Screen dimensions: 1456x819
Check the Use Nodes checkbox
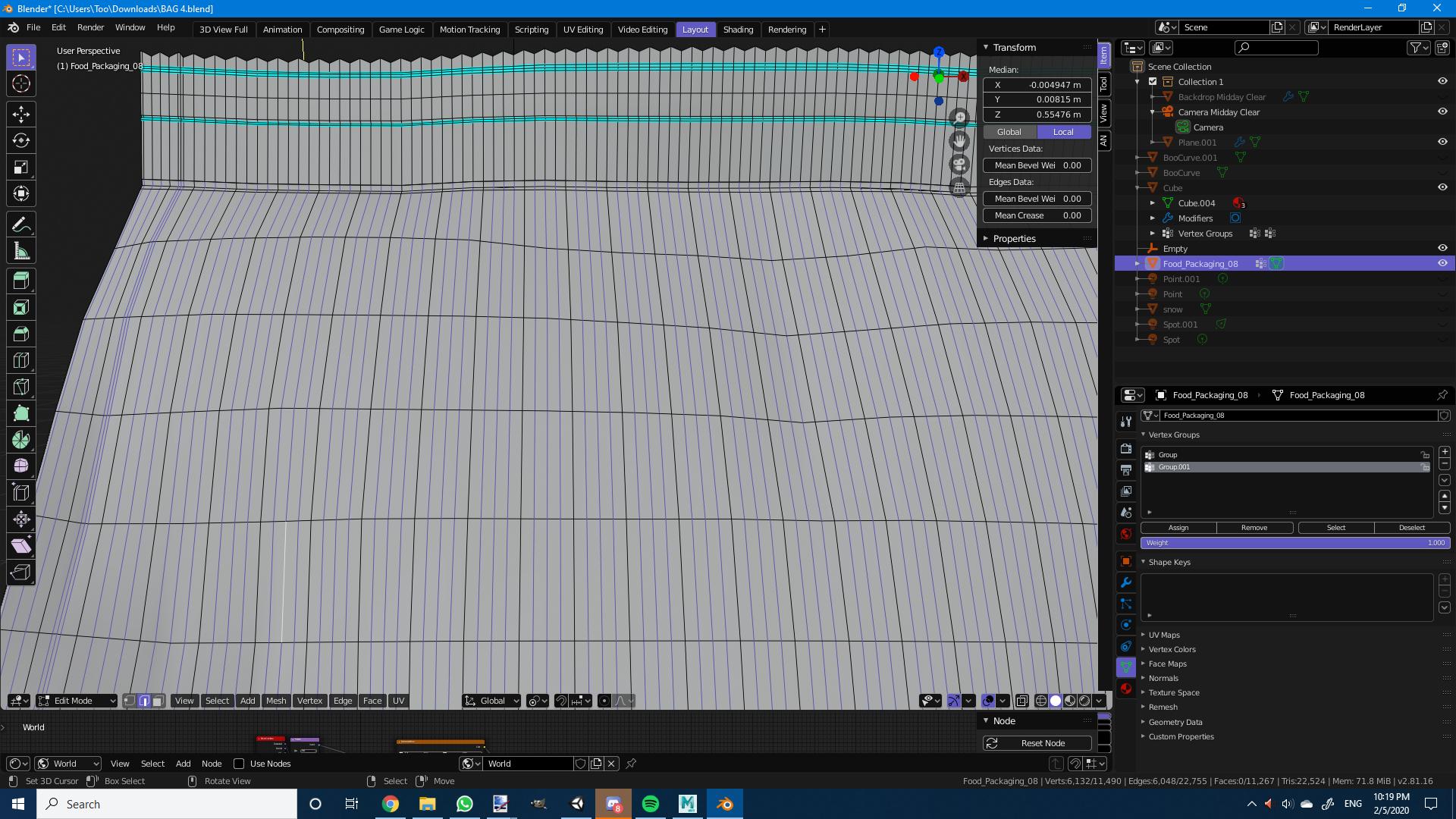pyautogui.click(x=240, y=764)
